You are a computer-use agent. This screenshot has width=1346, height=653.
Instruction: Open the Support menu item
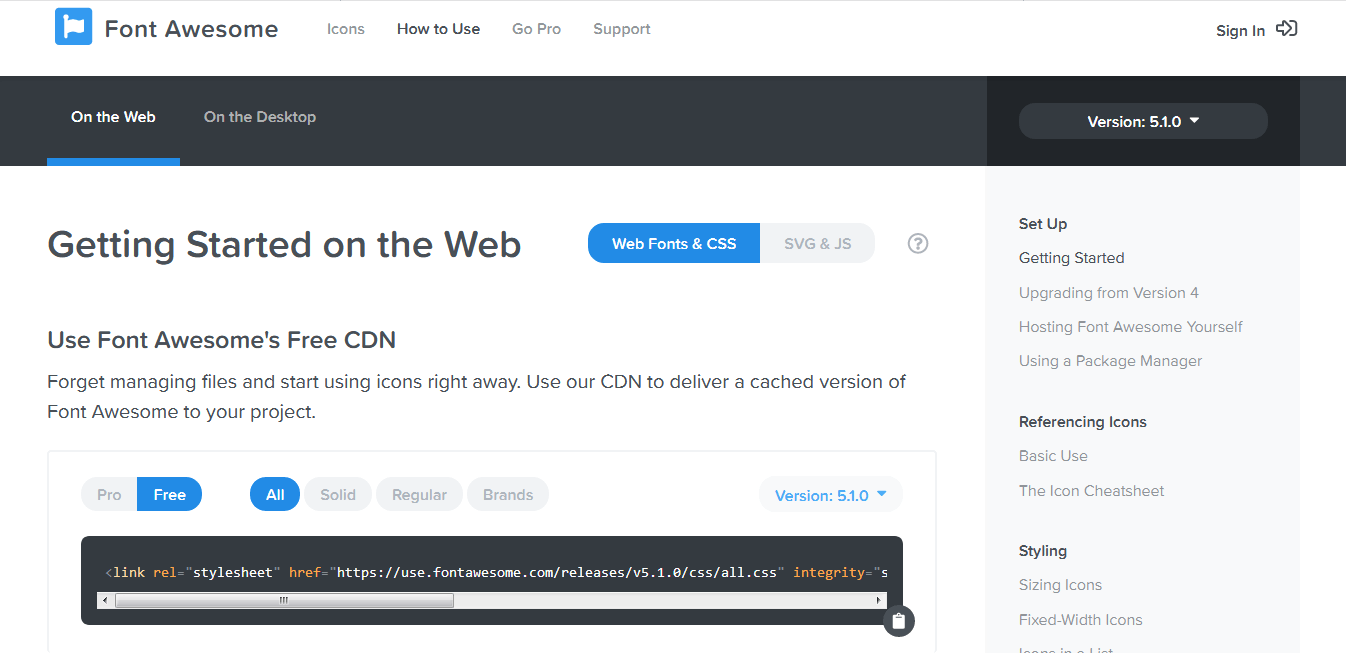point(622,29)
